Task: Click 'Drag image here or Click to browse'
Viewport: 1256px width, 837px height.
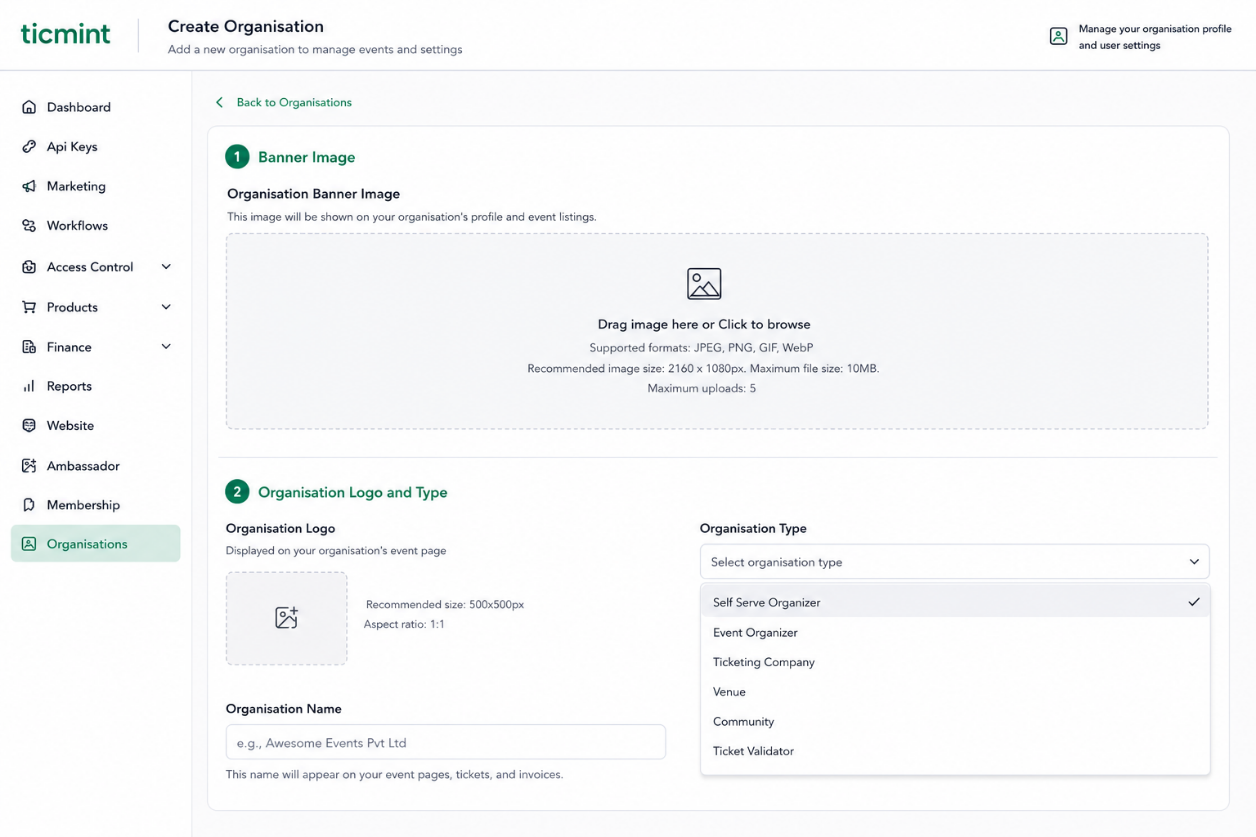Action: pos(704,324)
